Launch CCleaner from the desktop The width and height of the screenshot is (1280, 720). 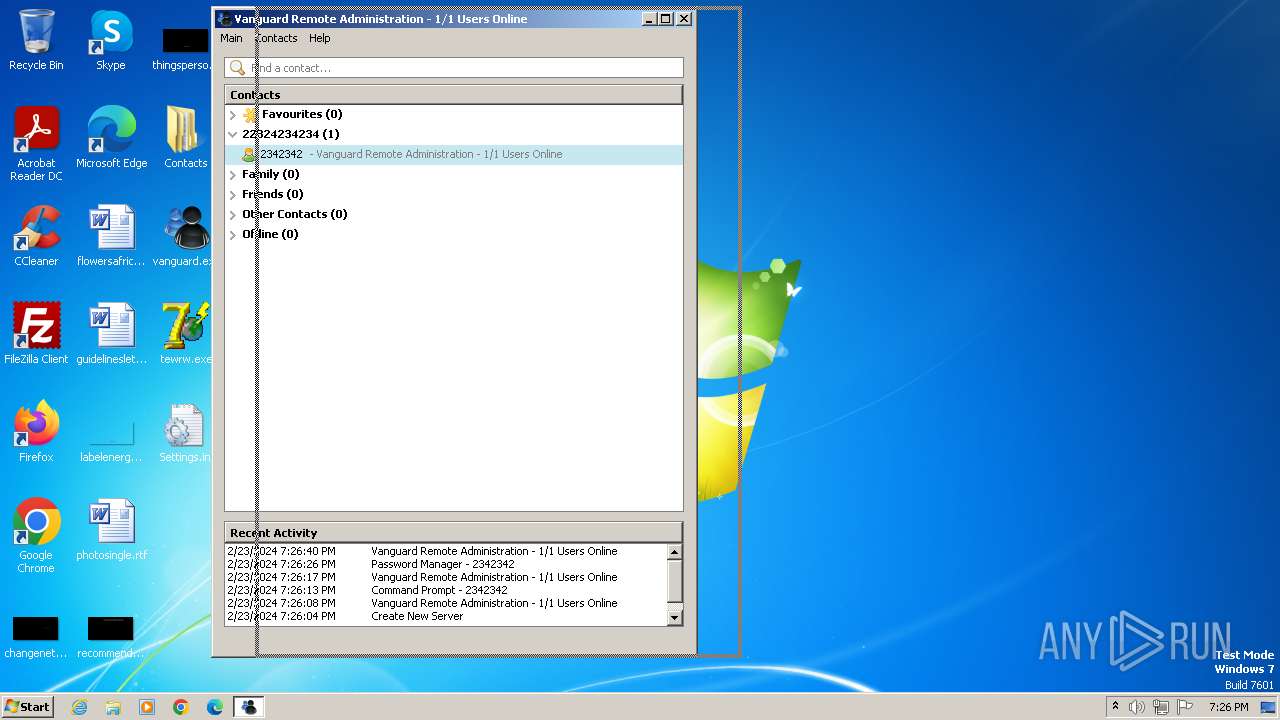point(36,236)
